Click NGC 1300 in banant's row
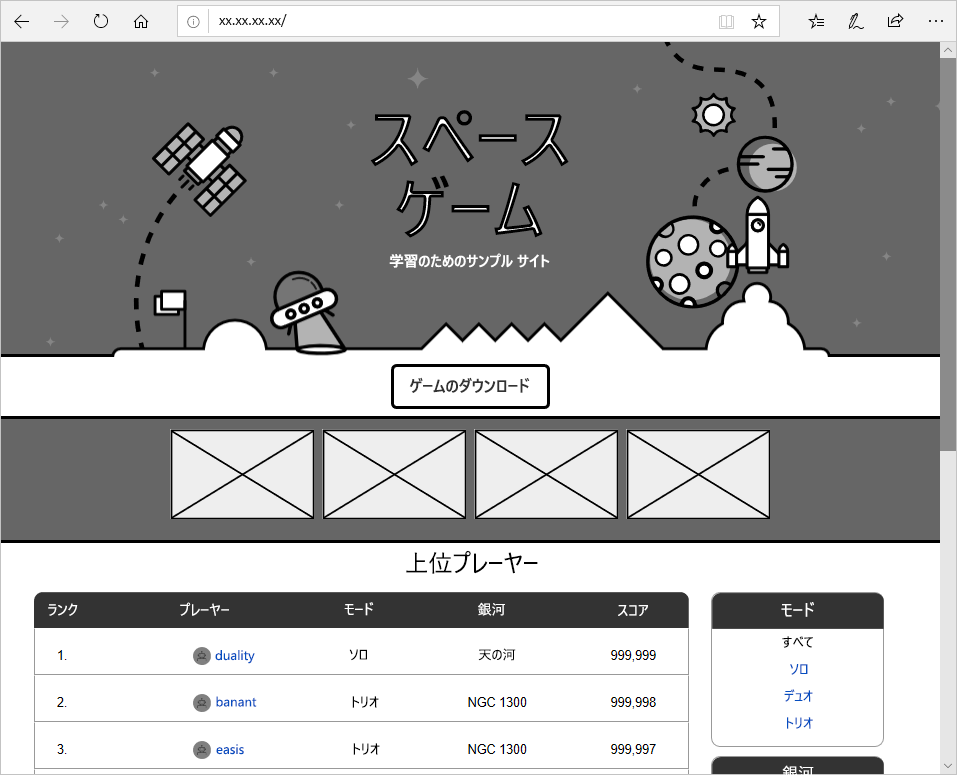The width and height of the screenshot is (957, 775). [x=497, y=702]
